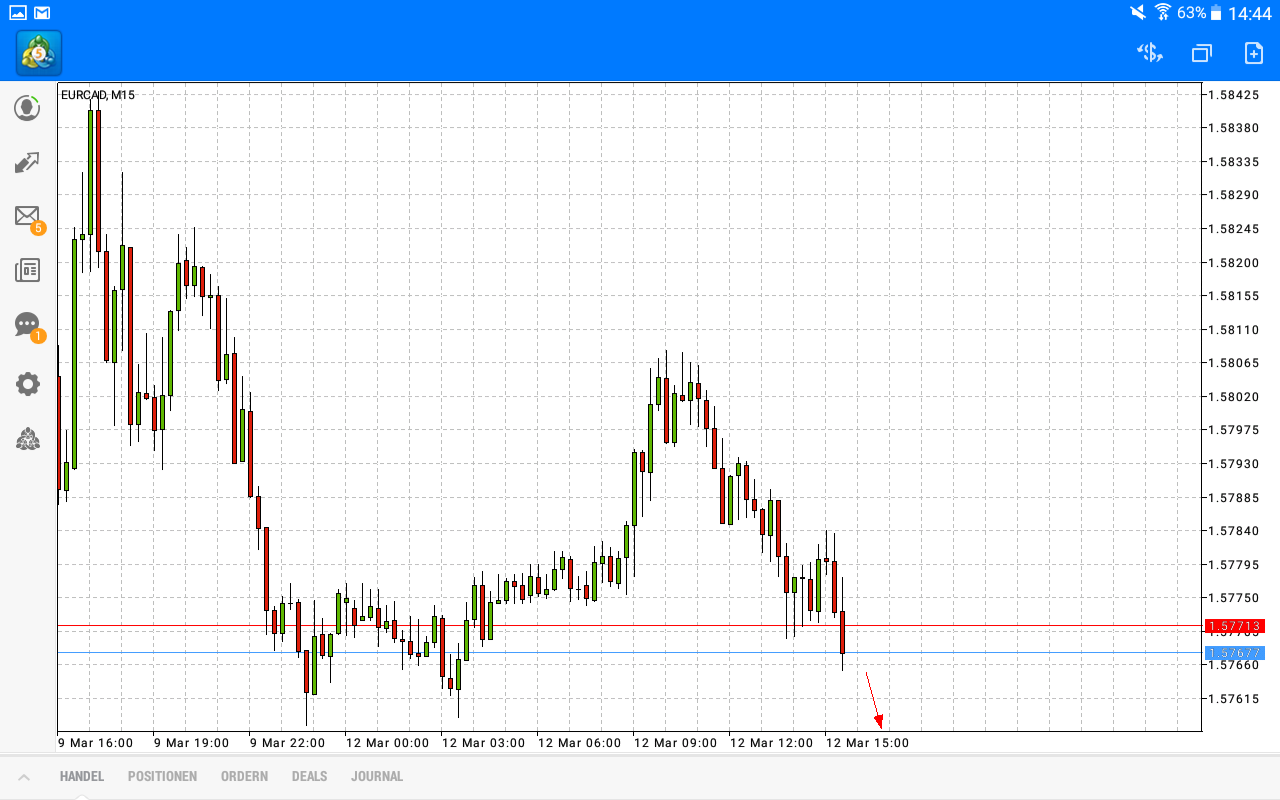Open the Mailbox with 5 unread messages
The height and width of the screenshot is (800, 1280).
coord(27,216)
